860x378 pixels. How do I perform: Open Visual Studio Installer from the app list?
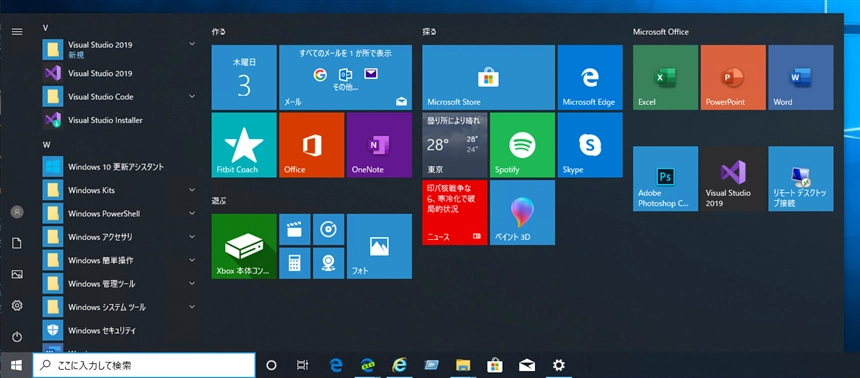tap(121, 120)
